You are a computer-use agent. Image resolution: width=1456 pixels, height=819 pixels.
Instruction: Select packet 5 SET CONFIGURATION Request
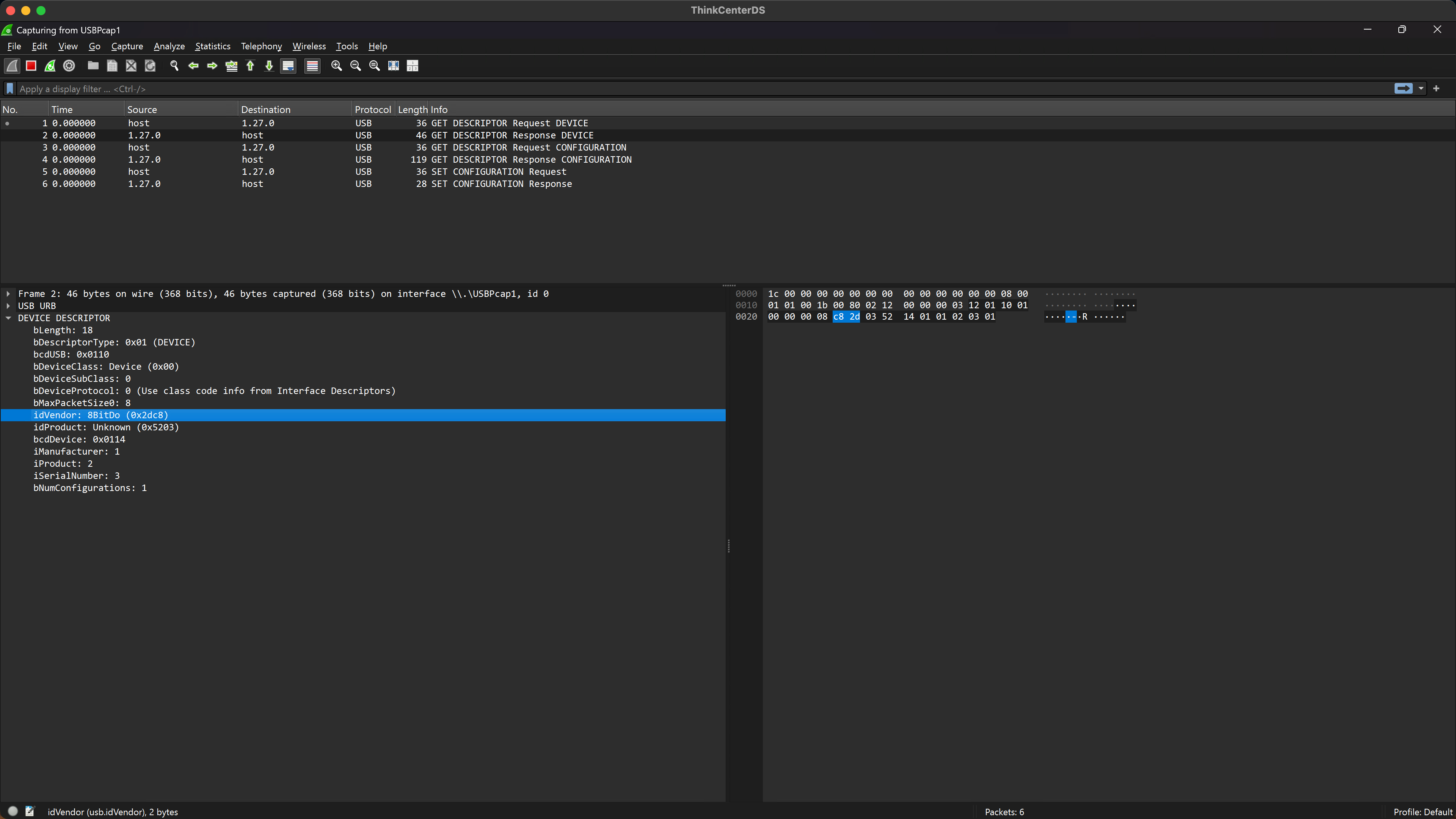(x=728, y=172)
